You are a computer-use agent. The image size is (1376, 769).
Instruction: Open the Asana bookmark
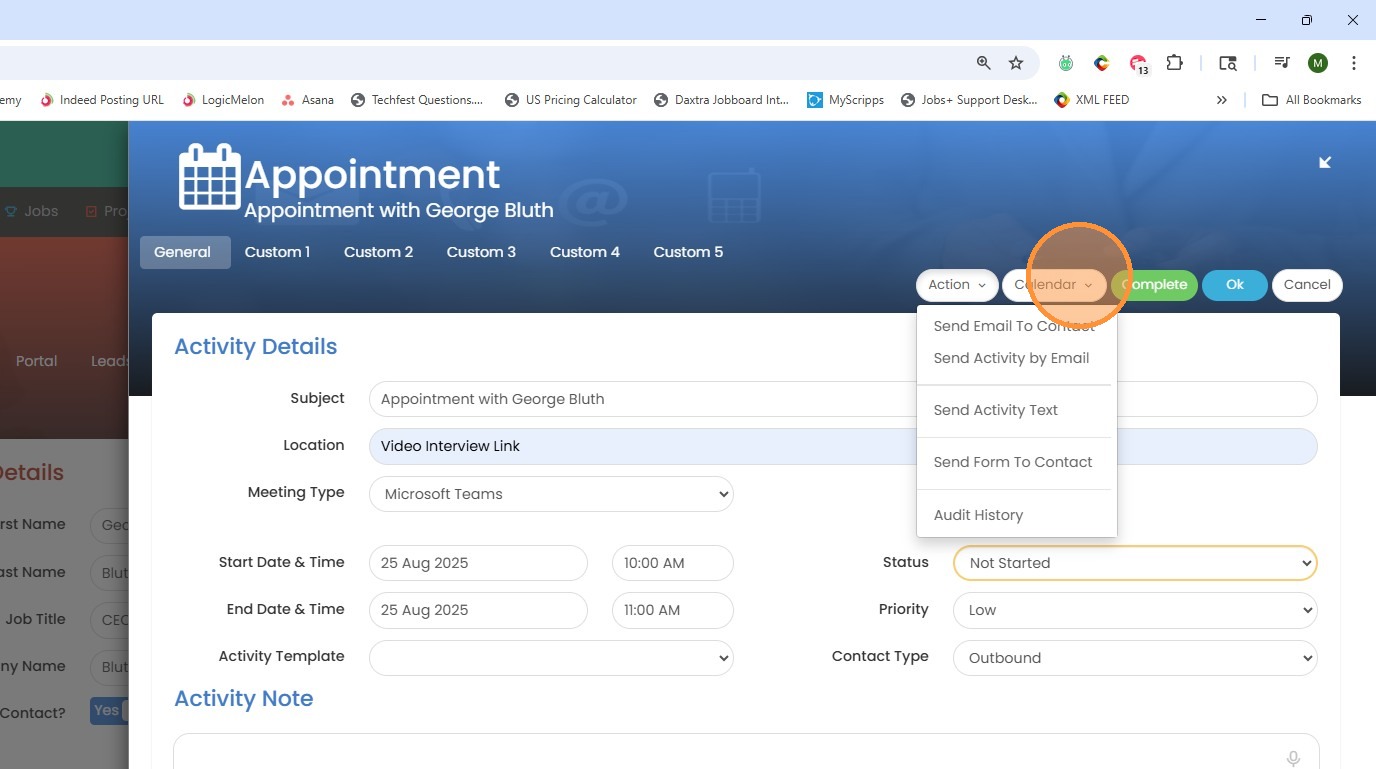point(308,100)
